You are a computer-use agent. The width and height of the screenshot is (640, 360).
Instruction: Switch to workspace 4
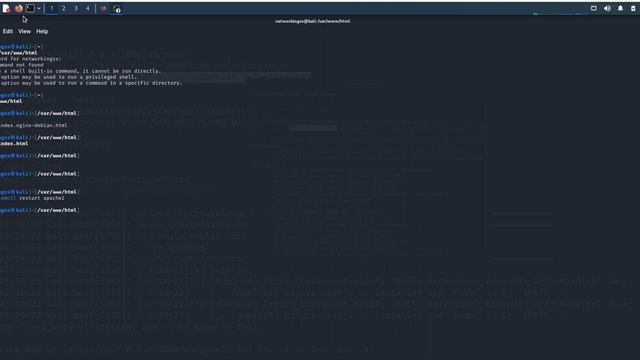(87, 8)
